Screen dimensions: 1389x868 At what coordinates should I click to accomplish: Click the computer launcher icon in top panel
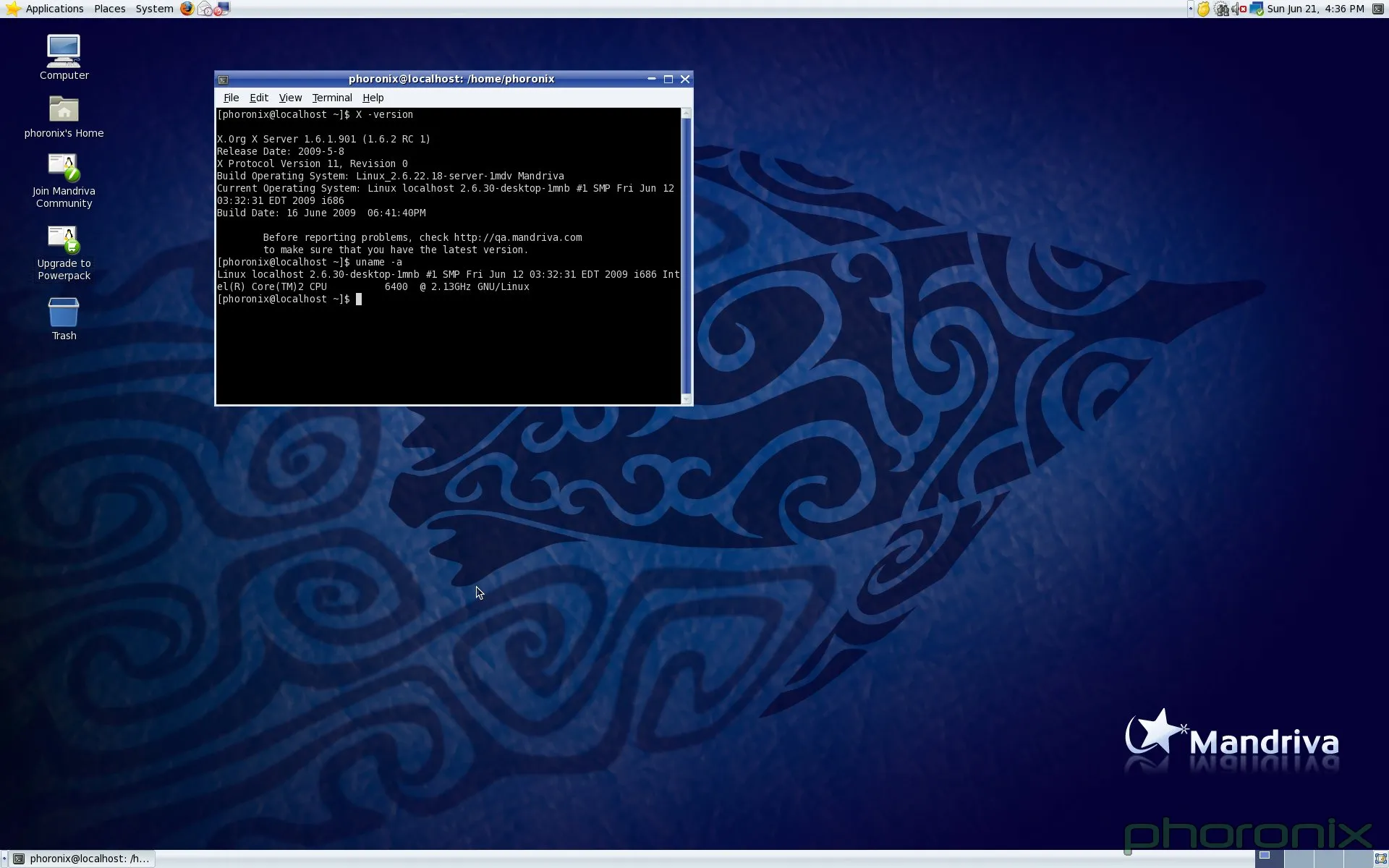pyautogui.click(x=222, y=9)
